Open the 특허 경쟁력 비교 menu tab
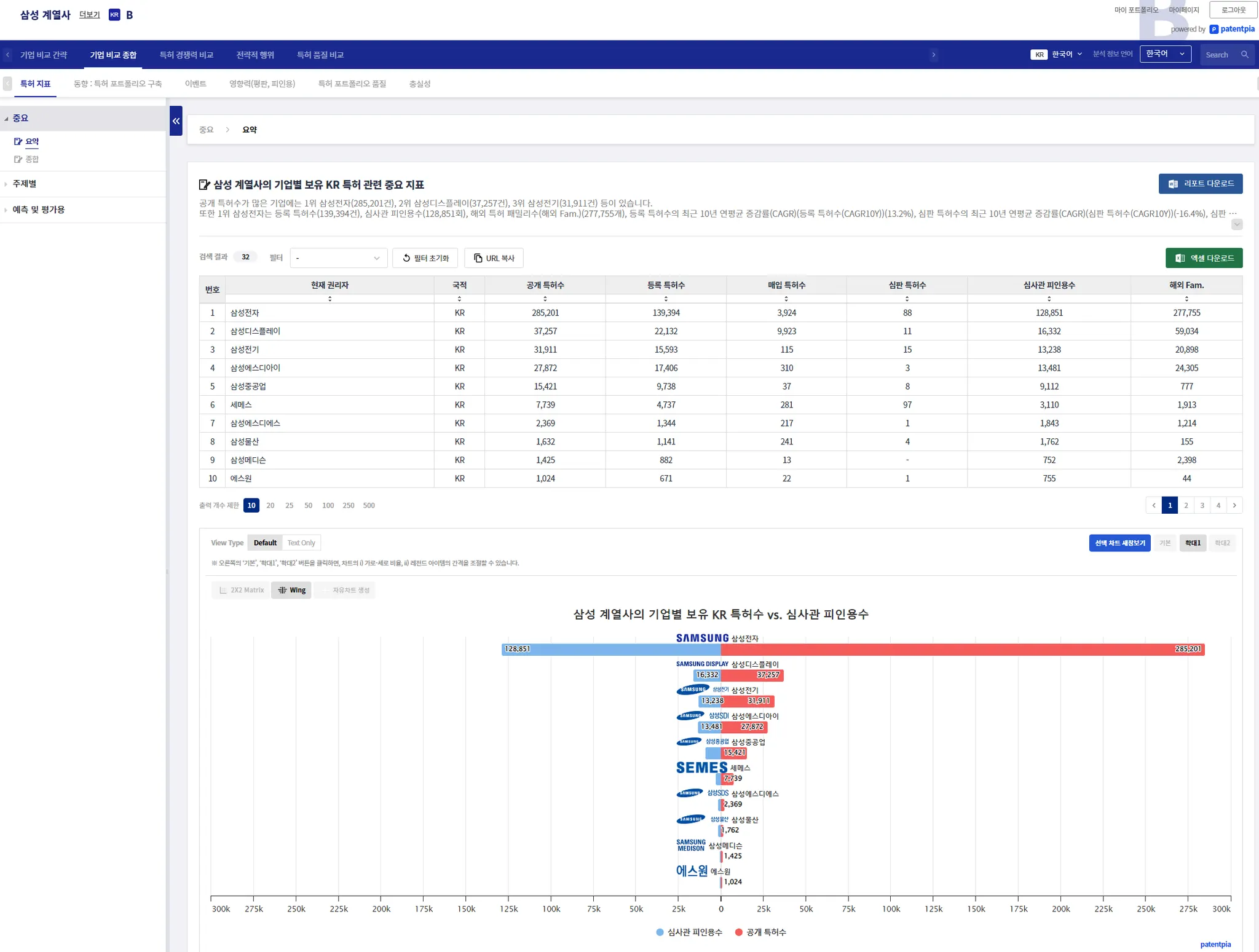The width and height of the screenshot is (1259, 952). click(186, 55)
